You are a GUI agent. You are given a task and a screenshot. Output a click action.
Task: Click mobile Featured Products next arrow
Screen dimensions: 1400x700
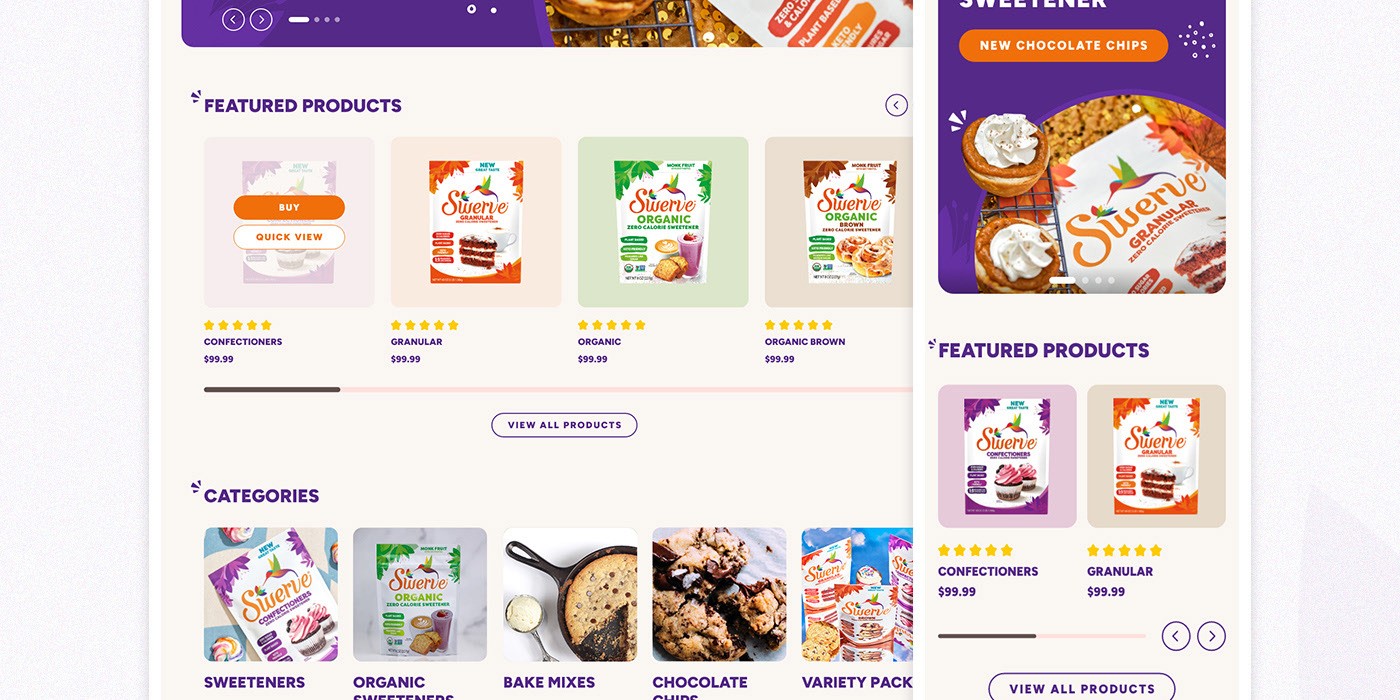tap(1211, 636)
